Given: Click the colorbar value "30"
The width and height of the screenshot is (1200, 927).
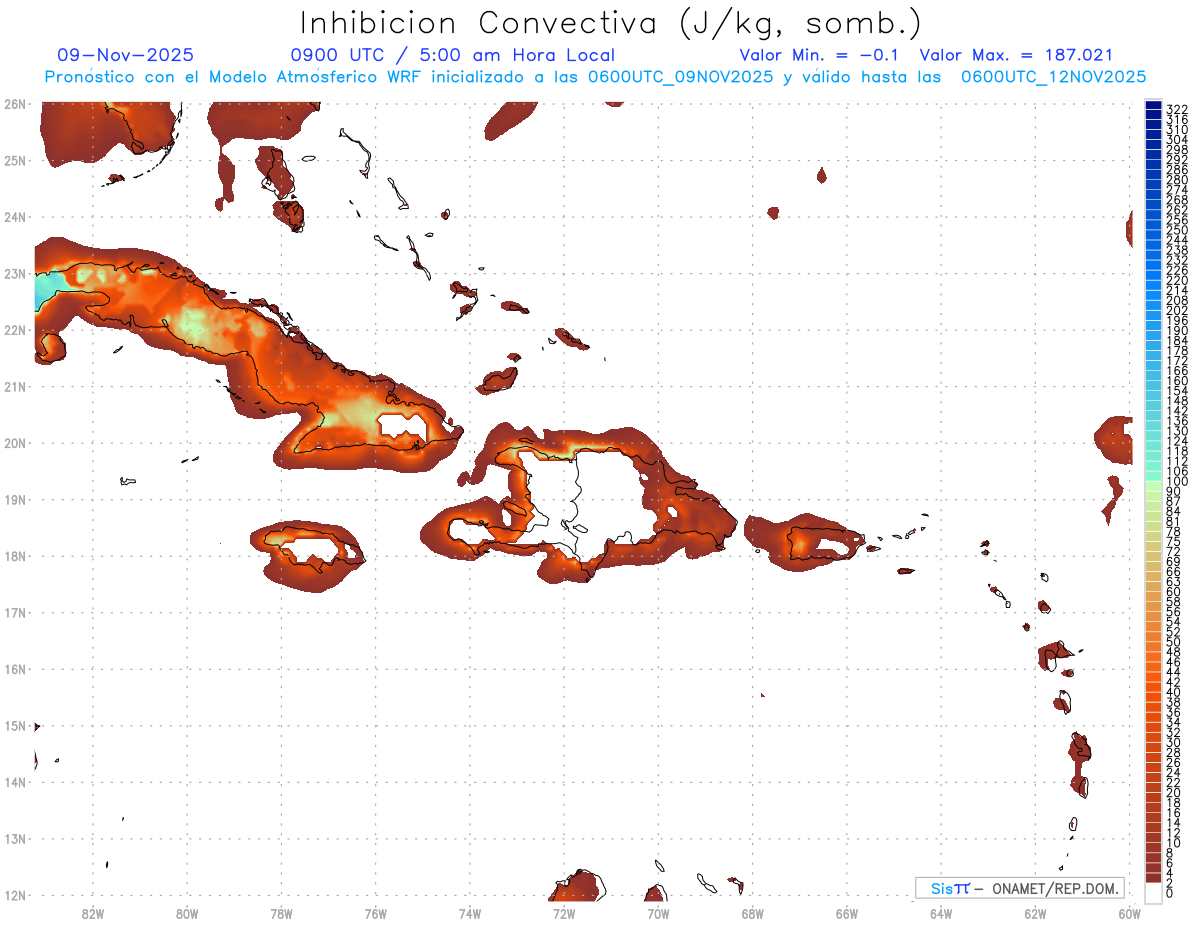Looking at the screenshot, I should pyautogui.click(x=1174, y=742).
